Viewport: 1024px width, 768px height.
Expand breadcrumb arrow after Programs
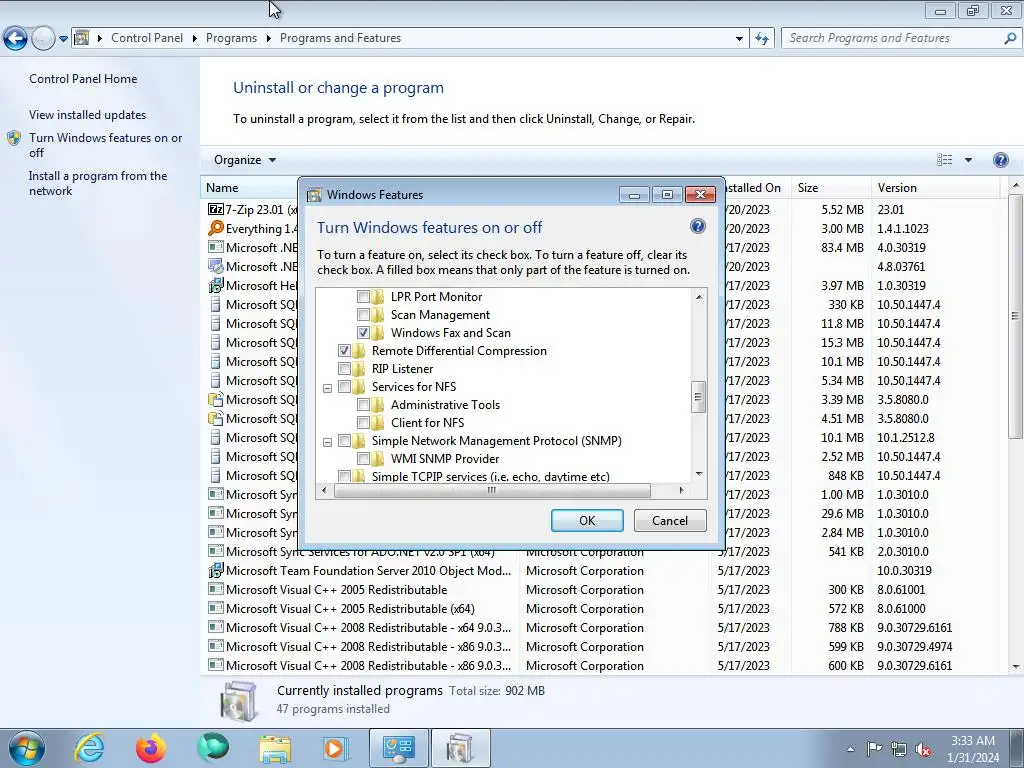[268, 39]
